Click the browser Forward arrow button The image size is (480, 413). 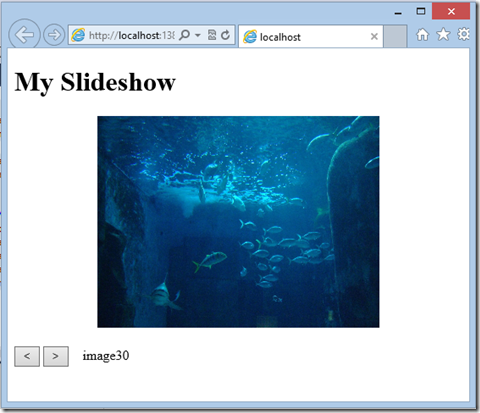[x=54, y=35]
